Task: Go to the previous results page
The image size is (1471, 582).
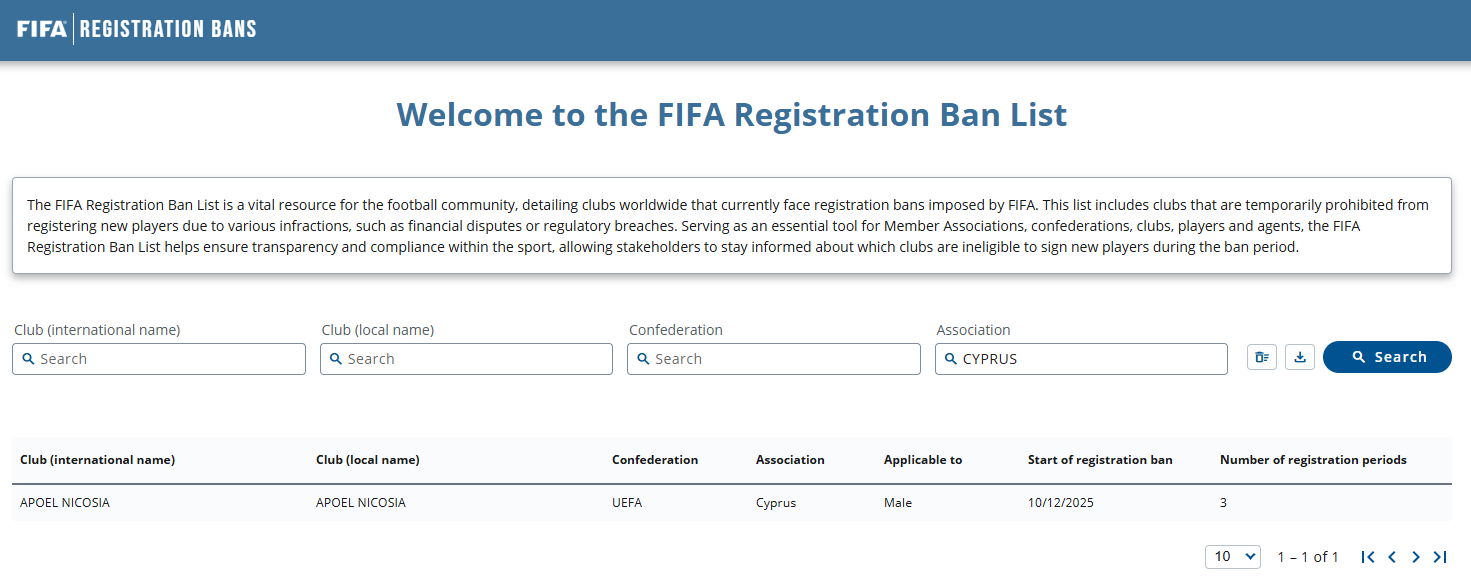Action: click(1392, 557)
